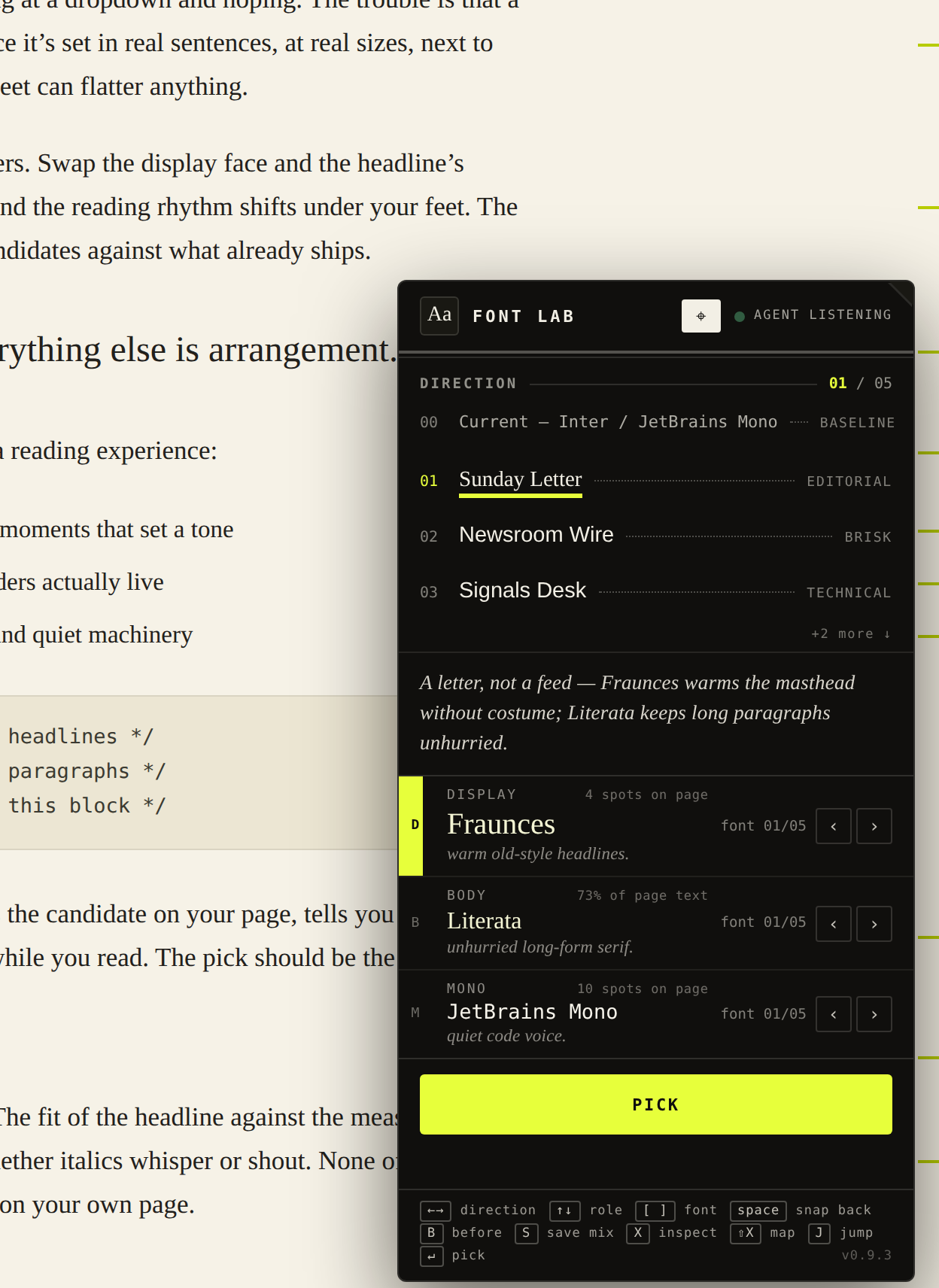The height and width of the screenshot is (1288, 939).
Task: Click the yellow PICK button
Action: [656, 1104]
